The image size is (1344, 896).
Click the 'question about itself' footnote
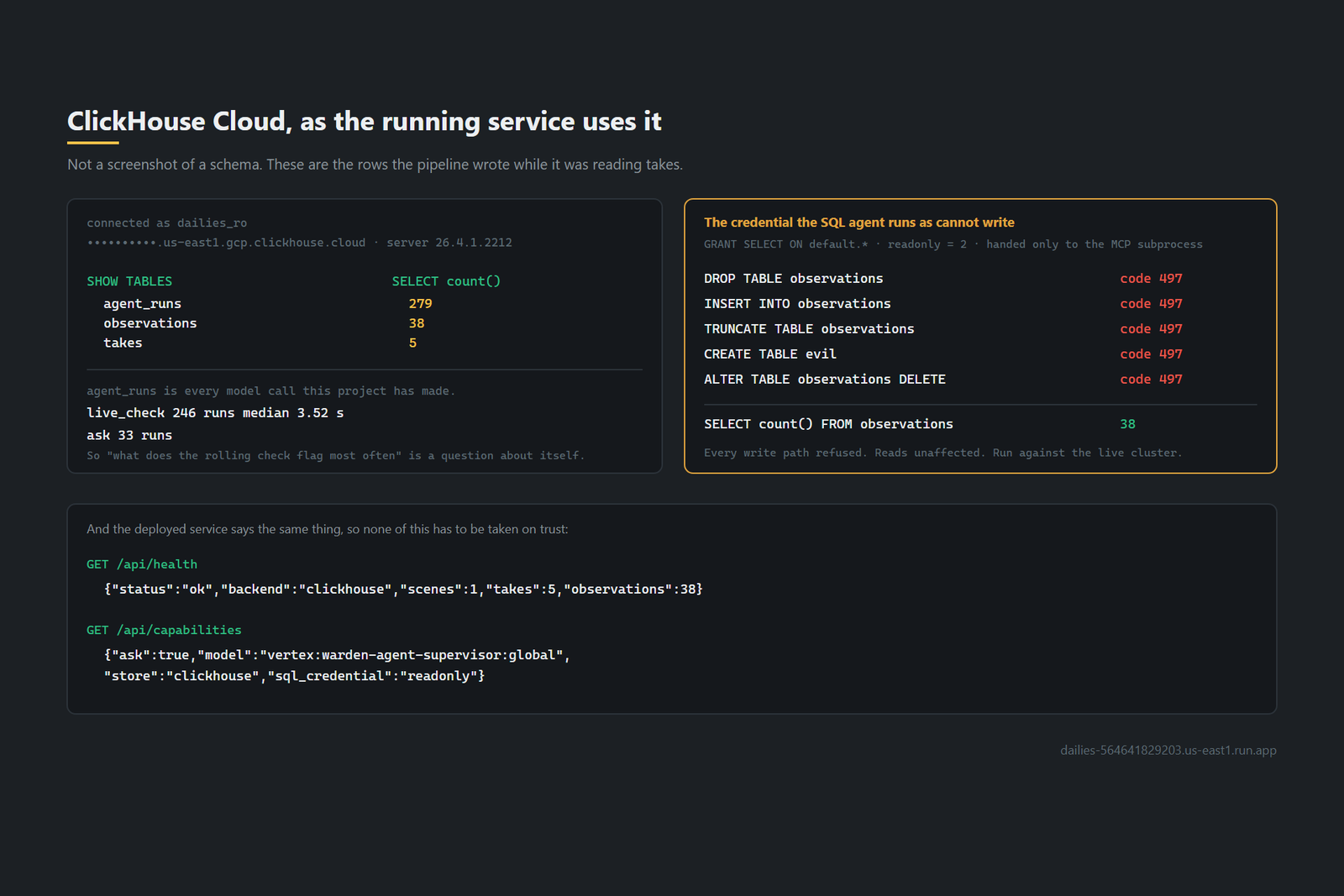[x=335, y=455]
